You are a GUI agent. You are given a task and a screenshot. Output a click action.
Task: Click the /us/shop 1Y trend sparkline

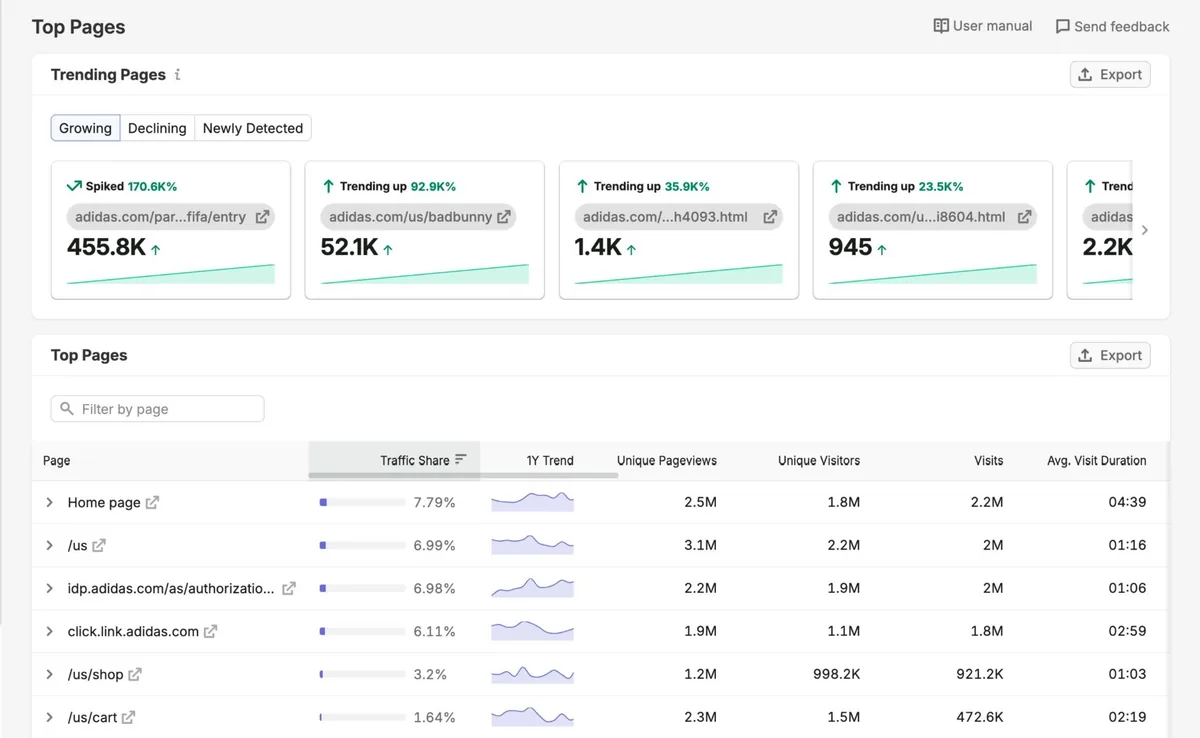coord(533,674)
